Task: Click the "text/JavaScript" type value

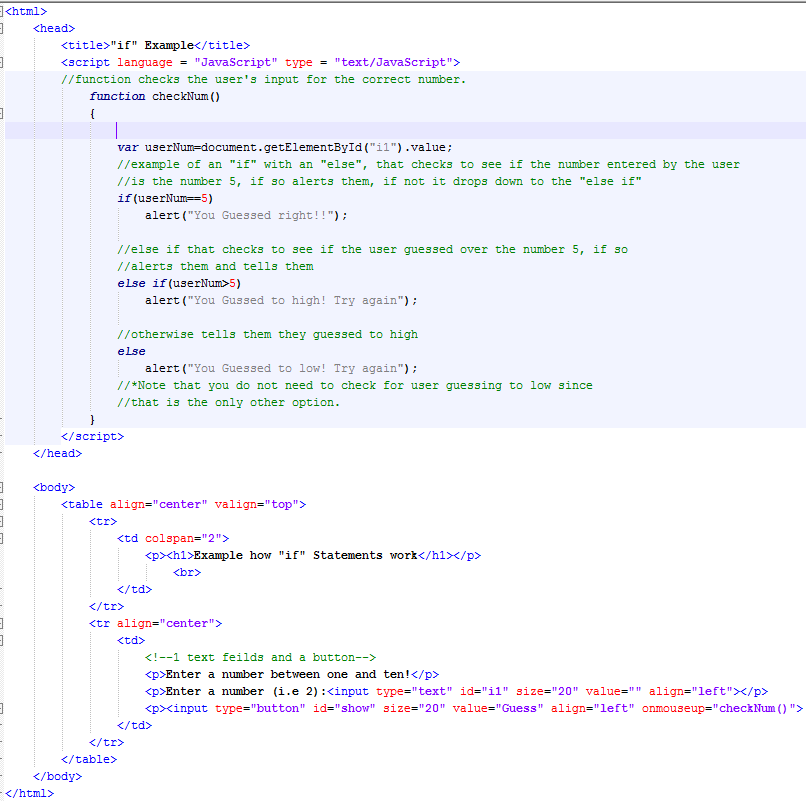Action: coord(394,62)
